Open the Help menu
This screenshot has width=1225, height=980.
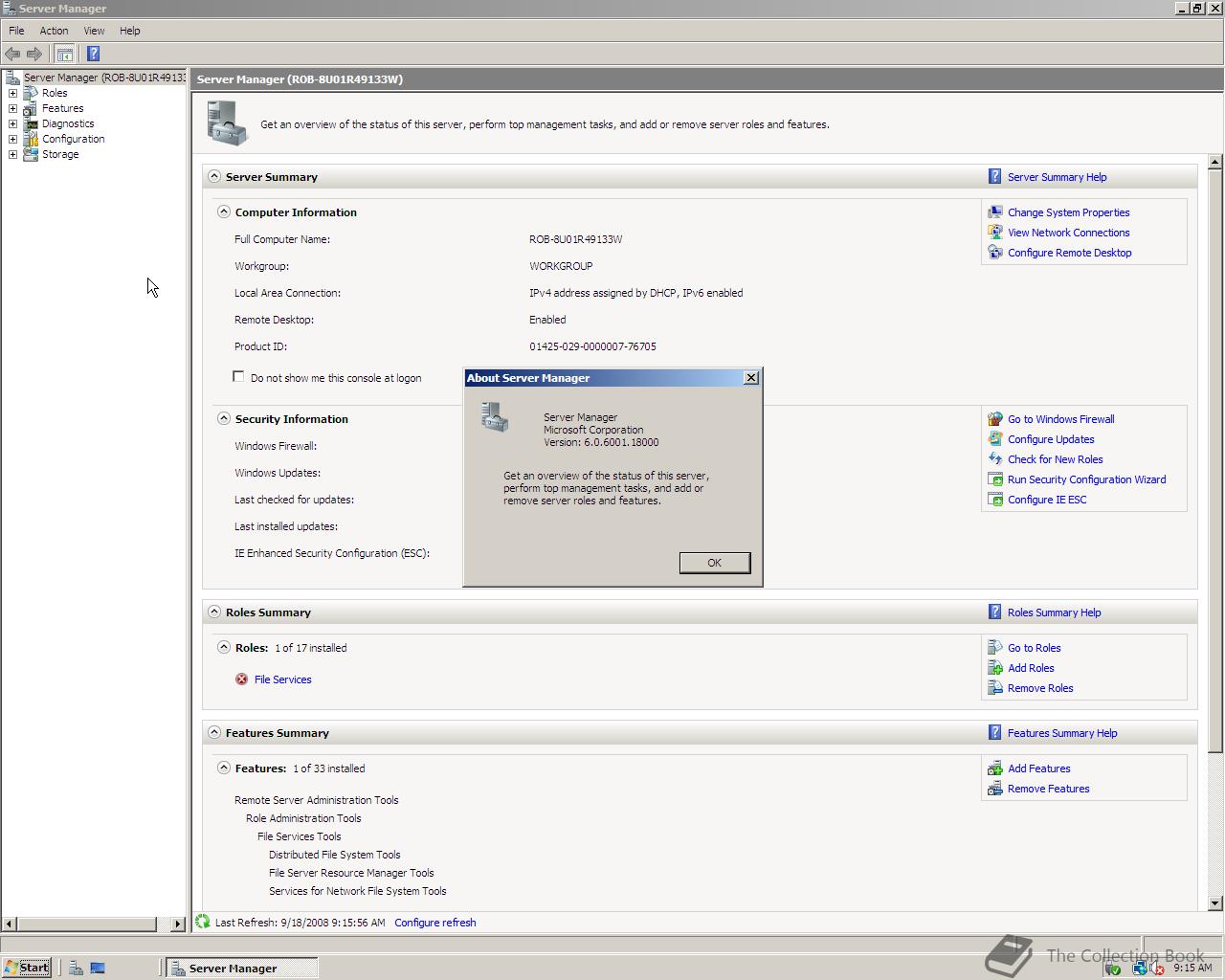point(129,31)
